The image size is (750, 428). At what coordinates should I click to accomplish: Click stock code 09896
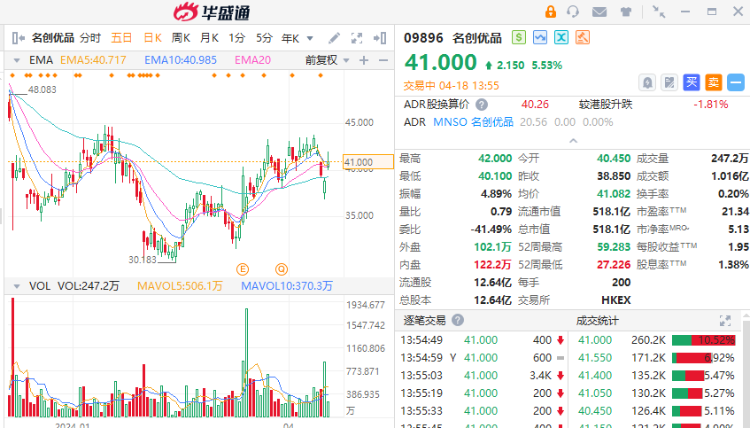[423, 38]
